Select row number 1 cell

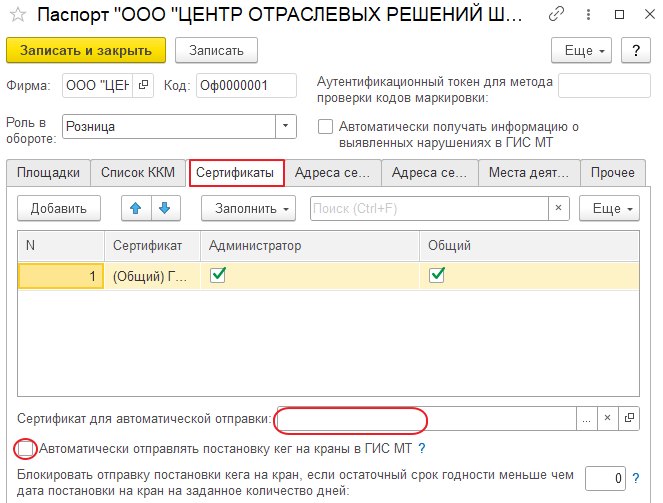[61, 276]
